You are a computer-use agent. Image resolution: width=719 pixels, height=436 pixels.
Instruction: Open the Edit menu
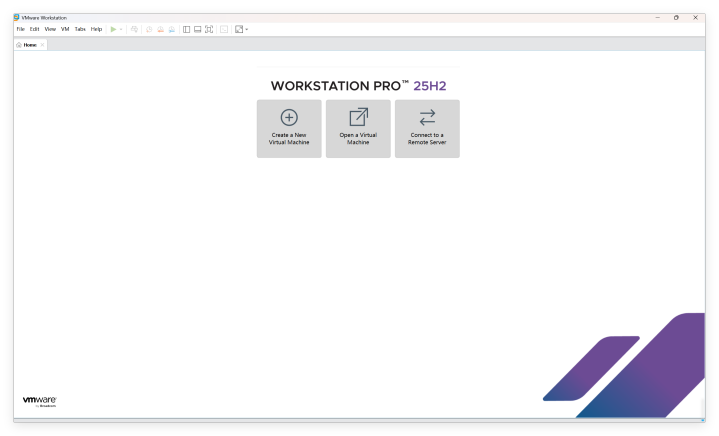[x=34, y=29]
